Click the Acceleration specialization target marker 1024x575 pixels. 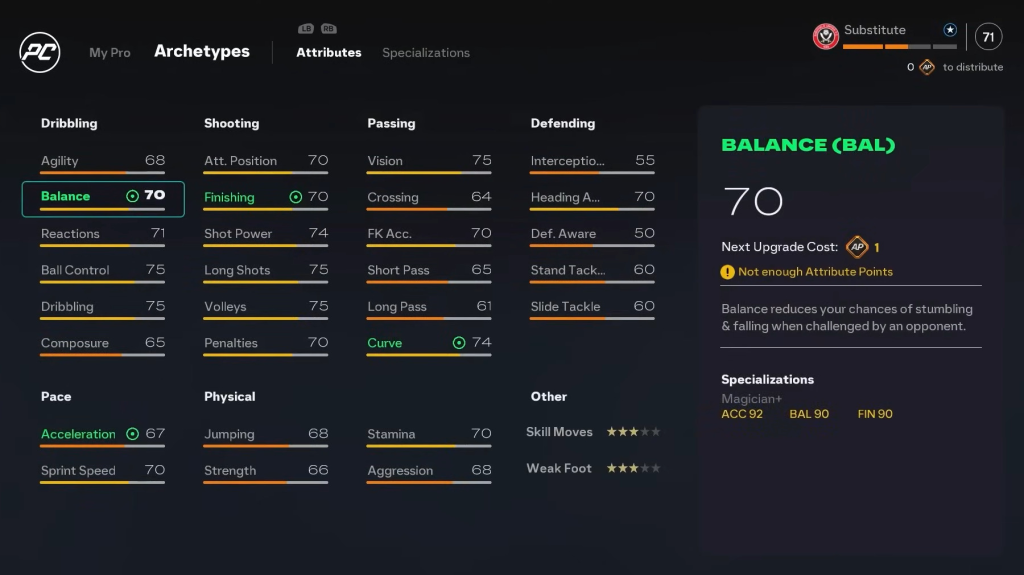[x=132, y=434]
